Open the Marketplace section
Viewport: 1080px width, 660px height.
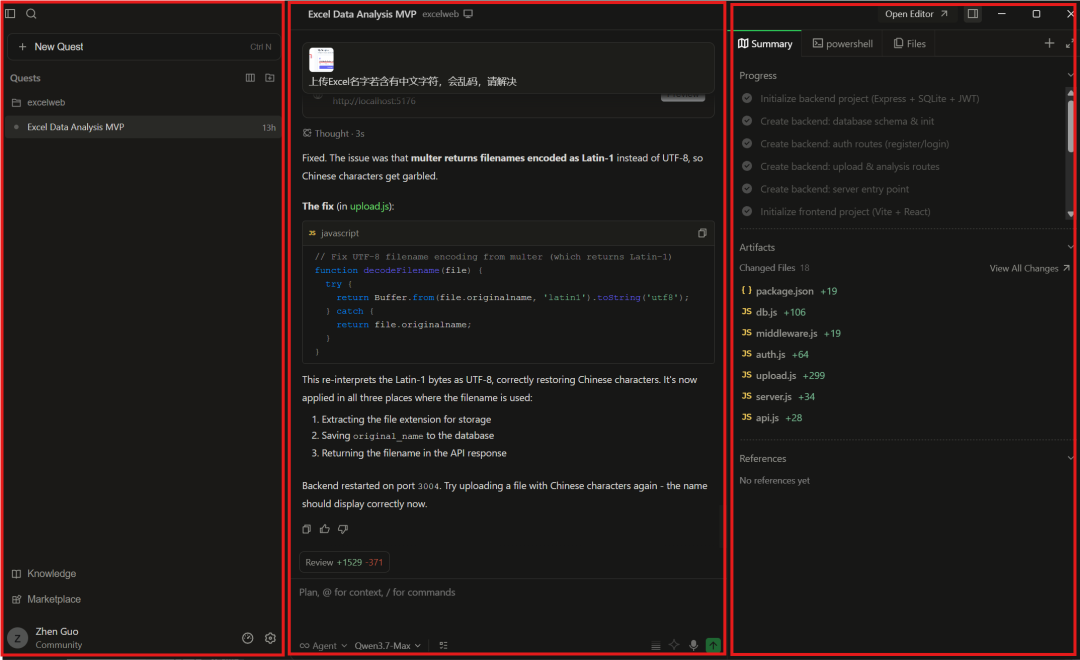point(46,599)
